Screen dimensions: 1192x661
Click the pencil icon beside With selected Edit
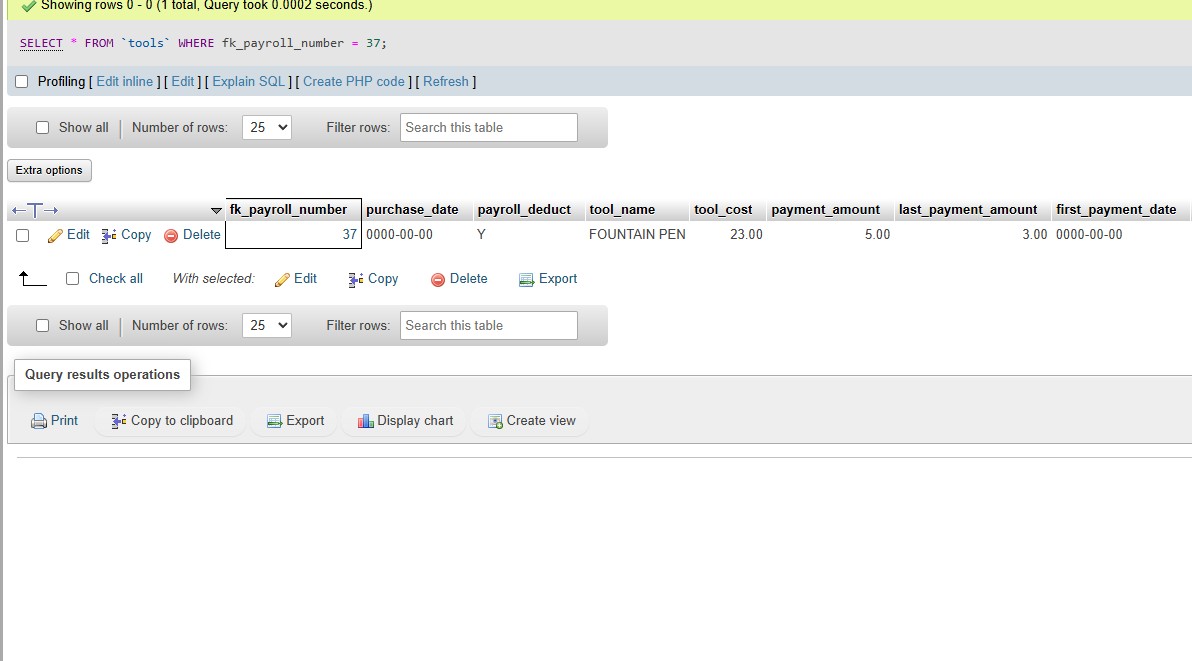pos(282,280)
